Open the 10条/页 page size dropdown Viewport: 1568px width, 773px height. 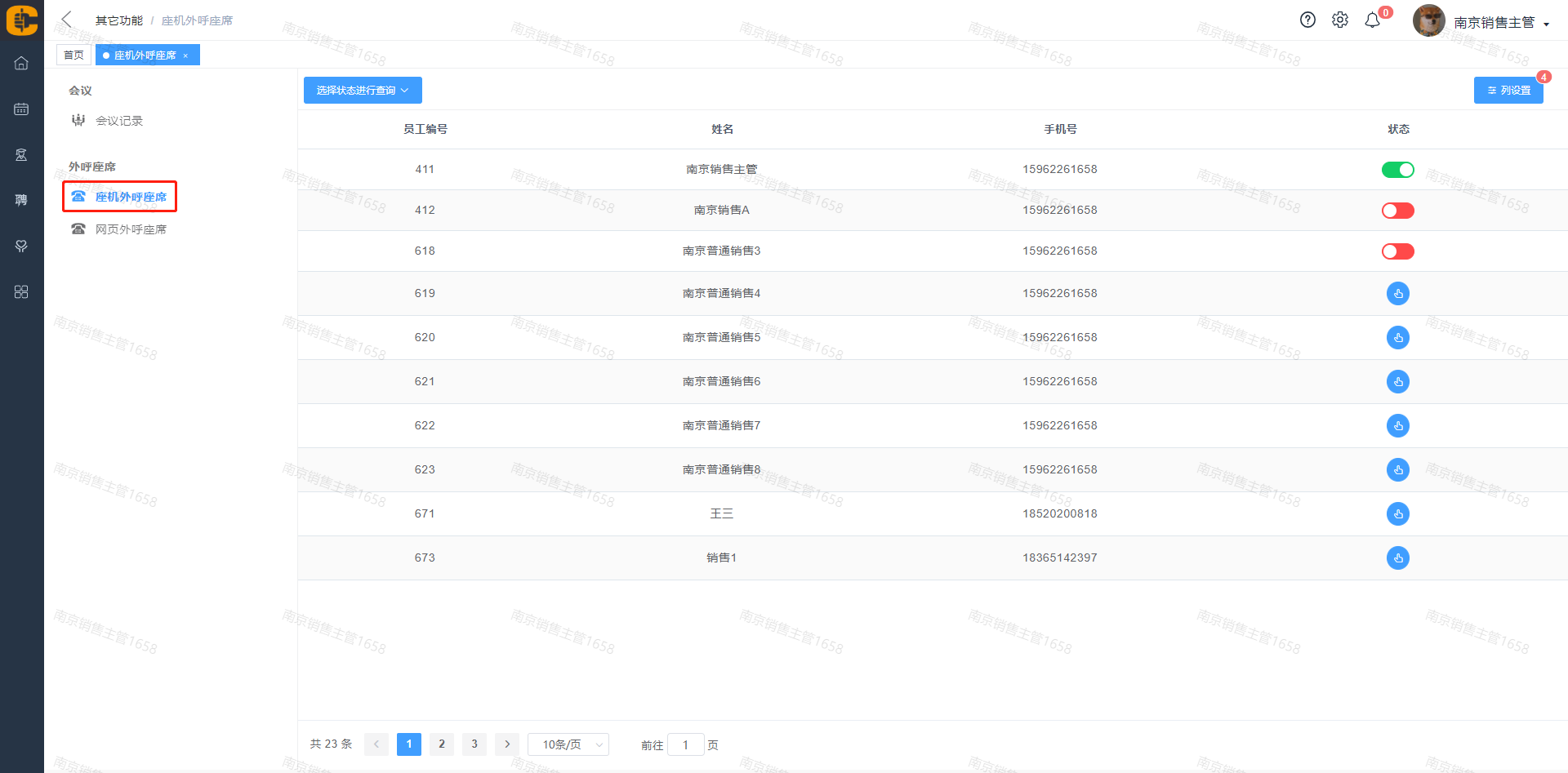point(568,744)
